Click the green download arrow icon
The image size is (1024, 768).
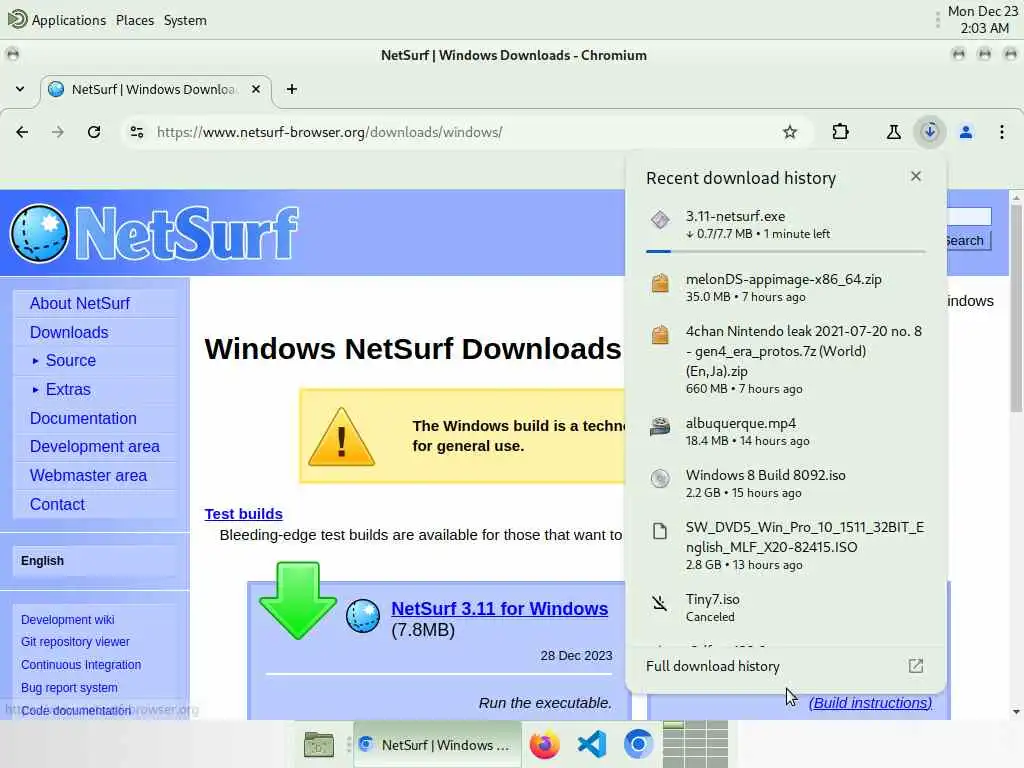pyautogui.click(x=298, y=600)
